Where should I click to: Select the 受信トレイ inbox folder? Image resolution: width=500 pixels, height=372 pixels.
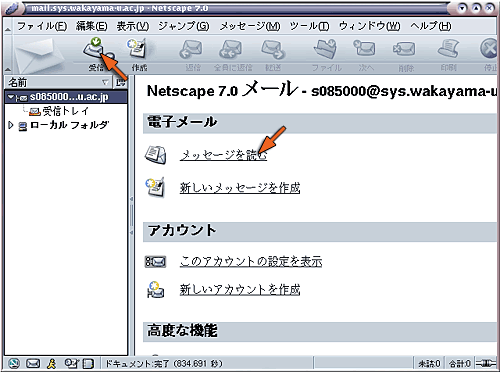[66, 111]
